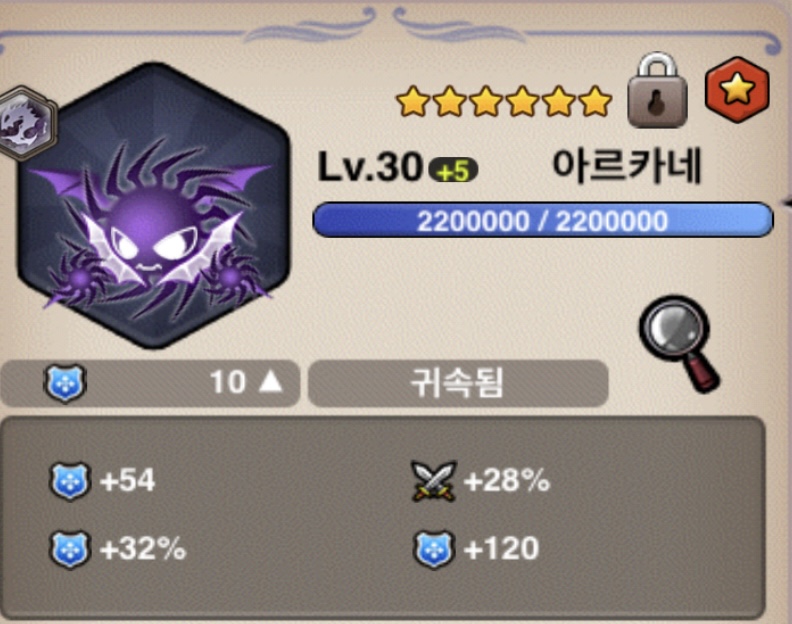Tap the white upward triangle arrow

270,381
